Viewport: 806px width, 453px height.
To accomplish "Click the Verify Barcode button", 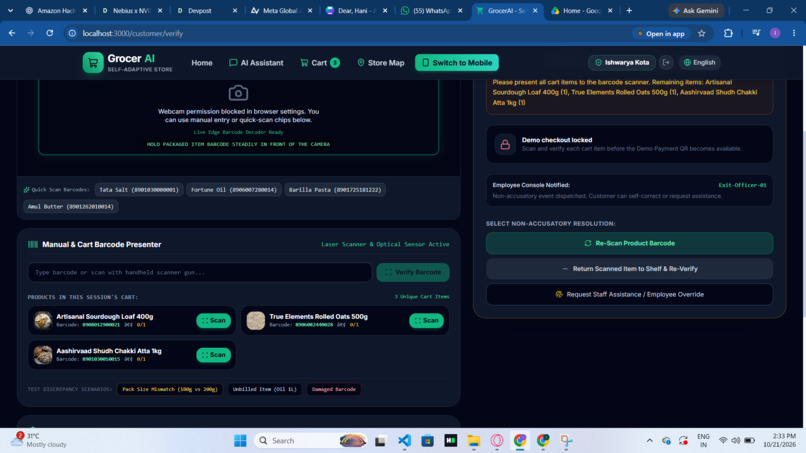I will coord(413,272).
